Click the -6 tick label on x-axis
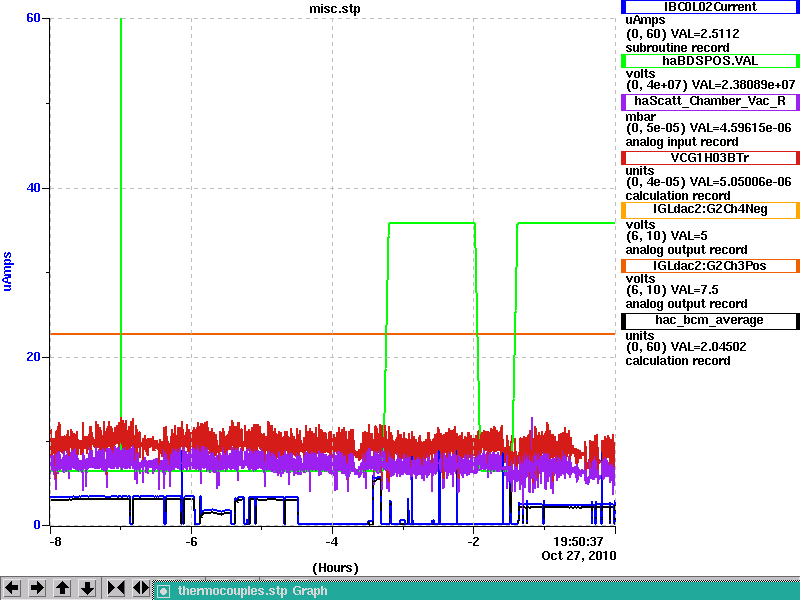 191,541
